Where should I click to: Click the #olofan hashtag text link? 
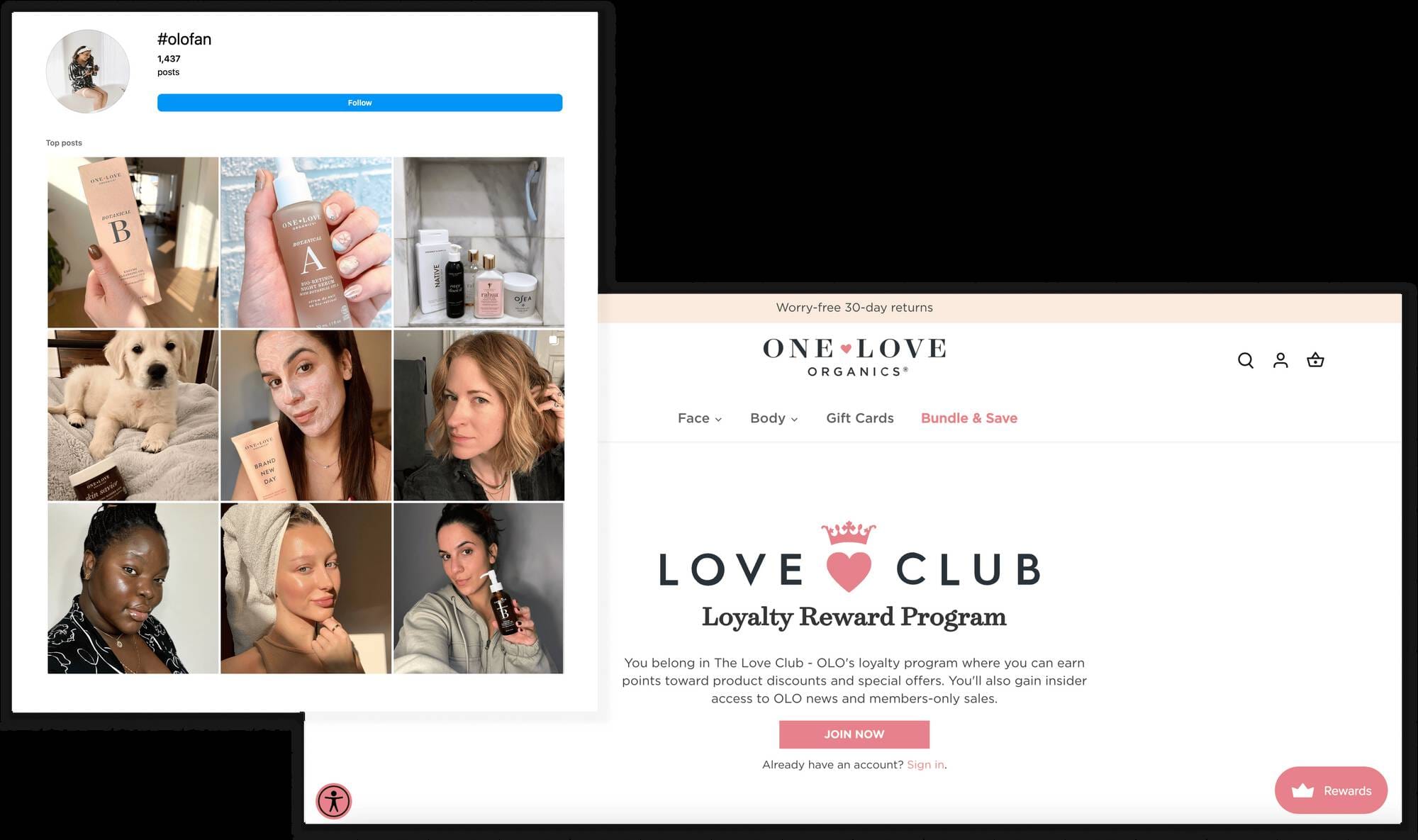click(185, 39)
